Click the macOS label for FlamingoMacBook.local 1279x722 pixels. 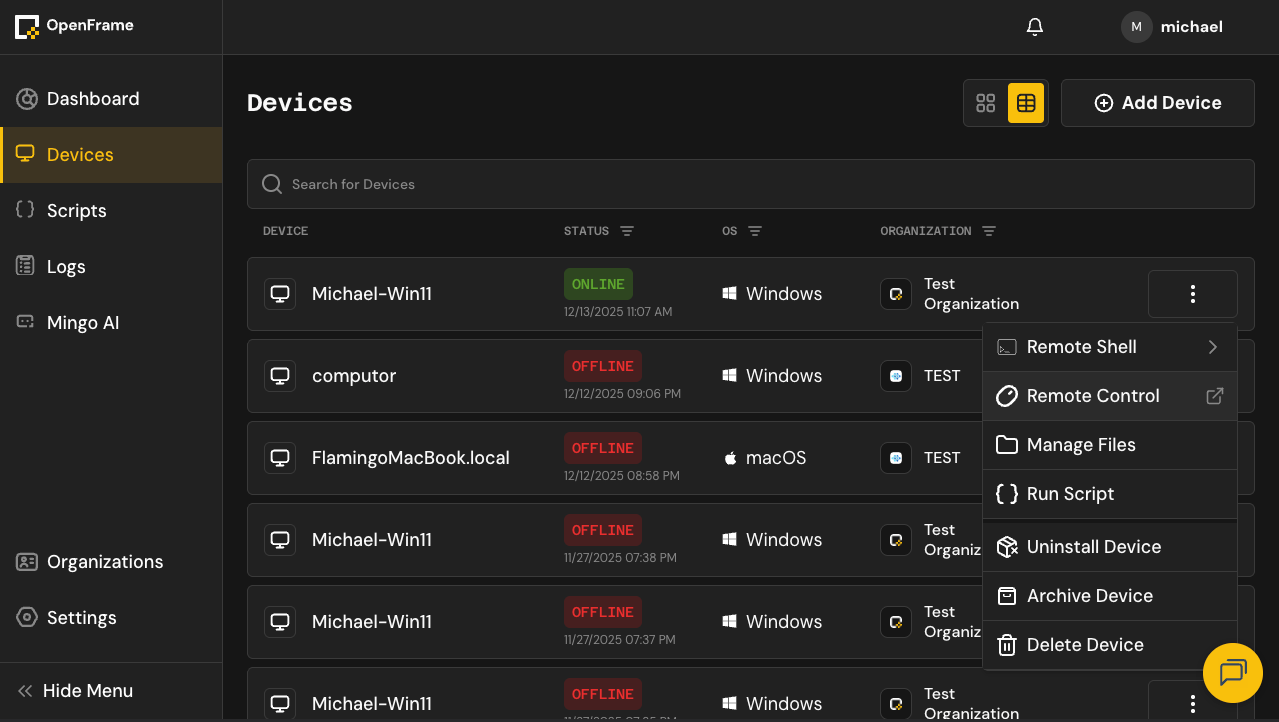coord(776,458)
